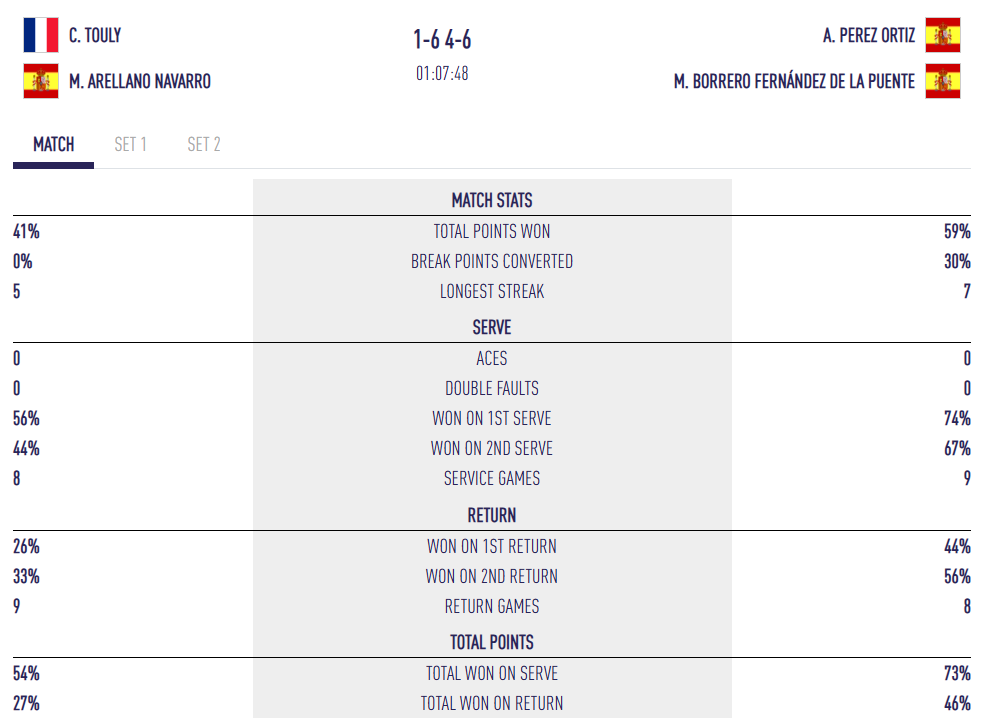
Task: Click the flag beside M. Borrero Fernández
Action: 943,81
